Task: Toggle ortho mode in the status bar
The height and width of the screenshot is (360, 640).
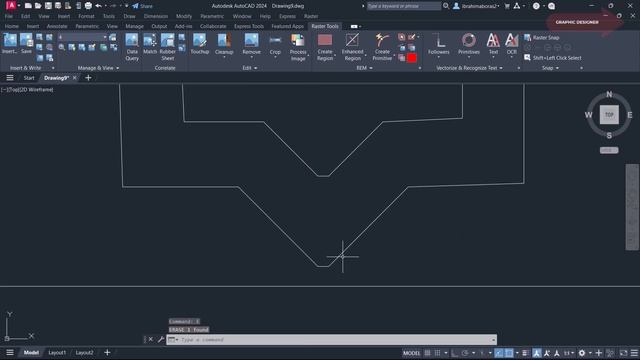Action: coord(455,353)
